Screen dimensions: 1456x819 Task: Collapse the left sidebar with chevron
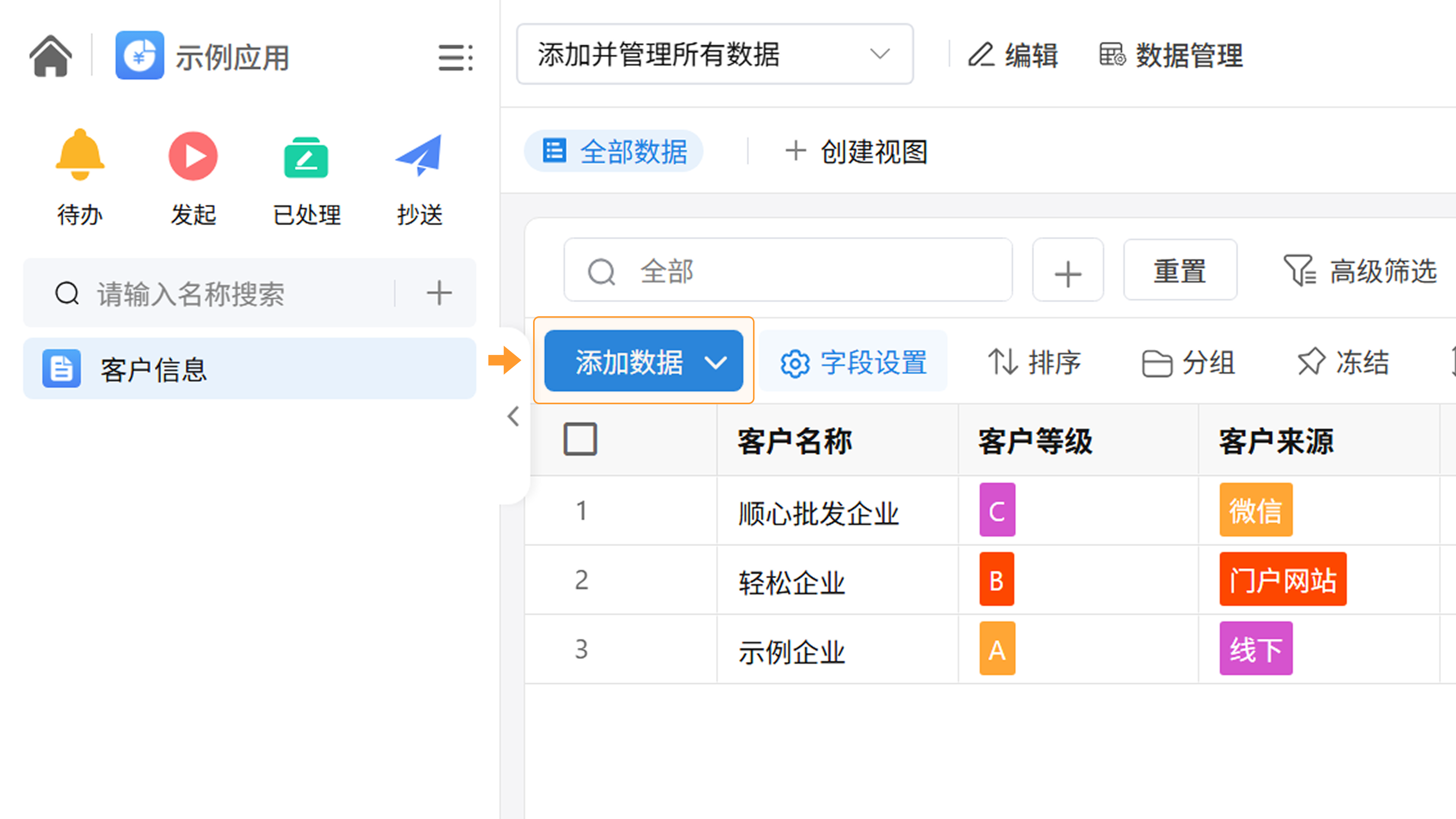(x=513, y=417)
